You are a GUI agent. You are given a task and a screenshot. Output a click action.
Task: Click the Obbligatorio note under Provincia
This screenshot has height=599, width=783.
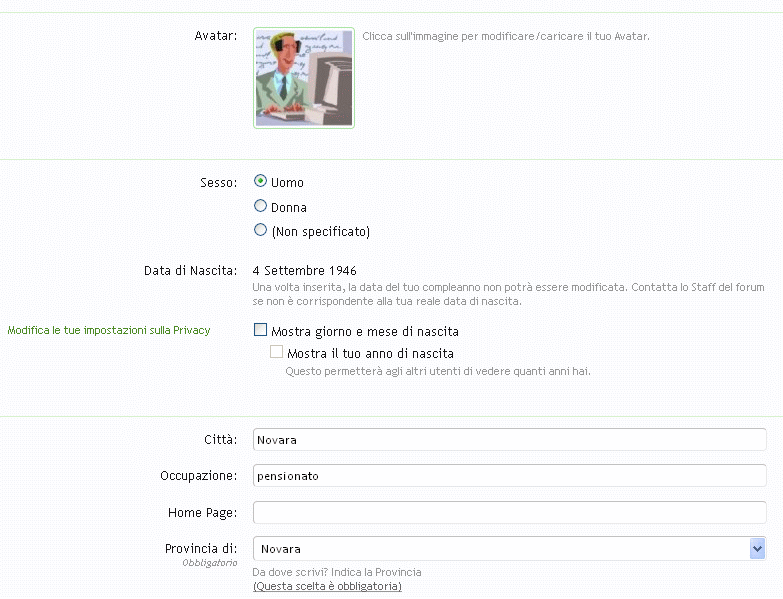tap(210, 563)
